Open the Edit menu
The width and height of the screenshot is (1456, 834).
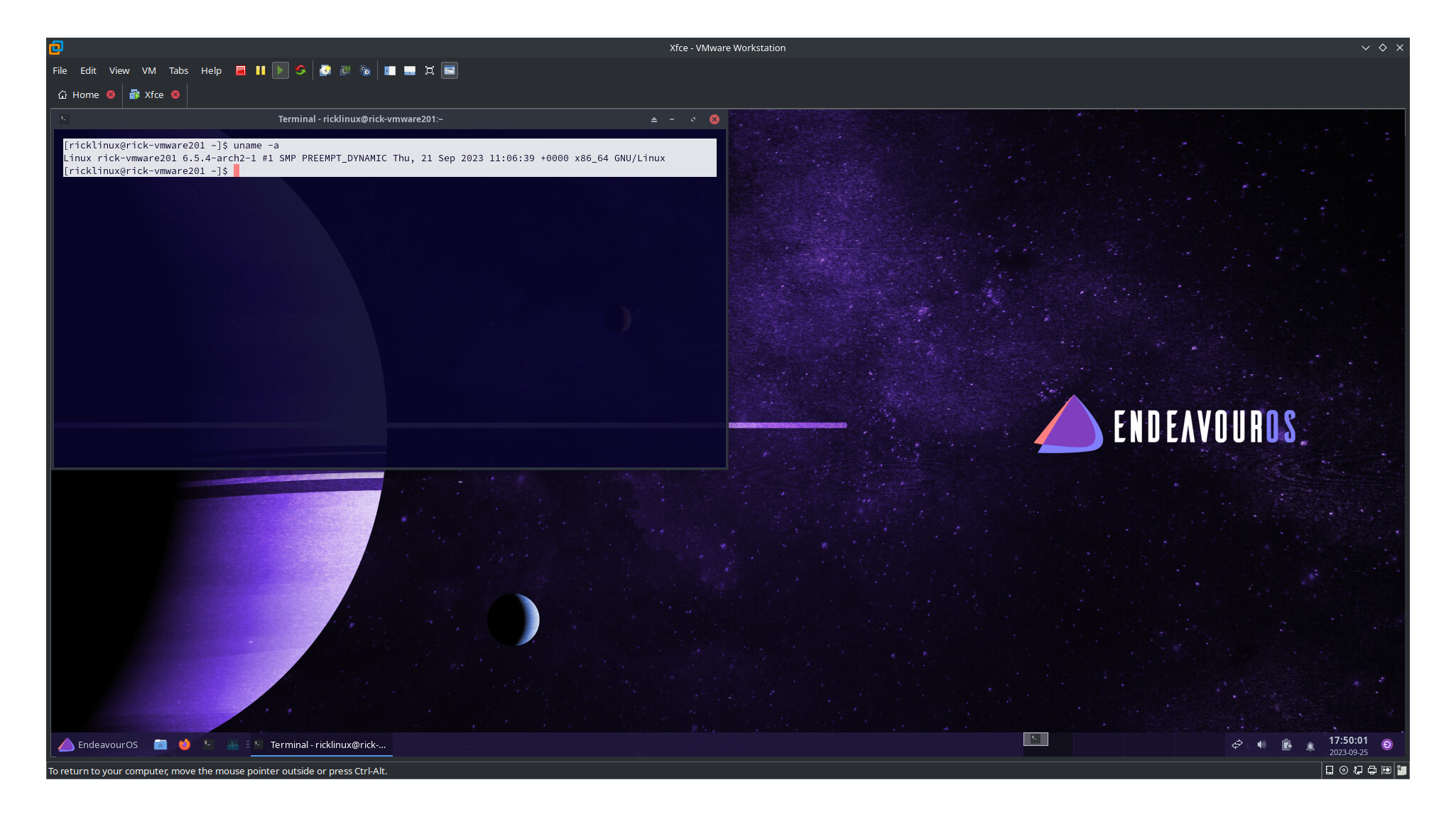(x=88, y=70)
